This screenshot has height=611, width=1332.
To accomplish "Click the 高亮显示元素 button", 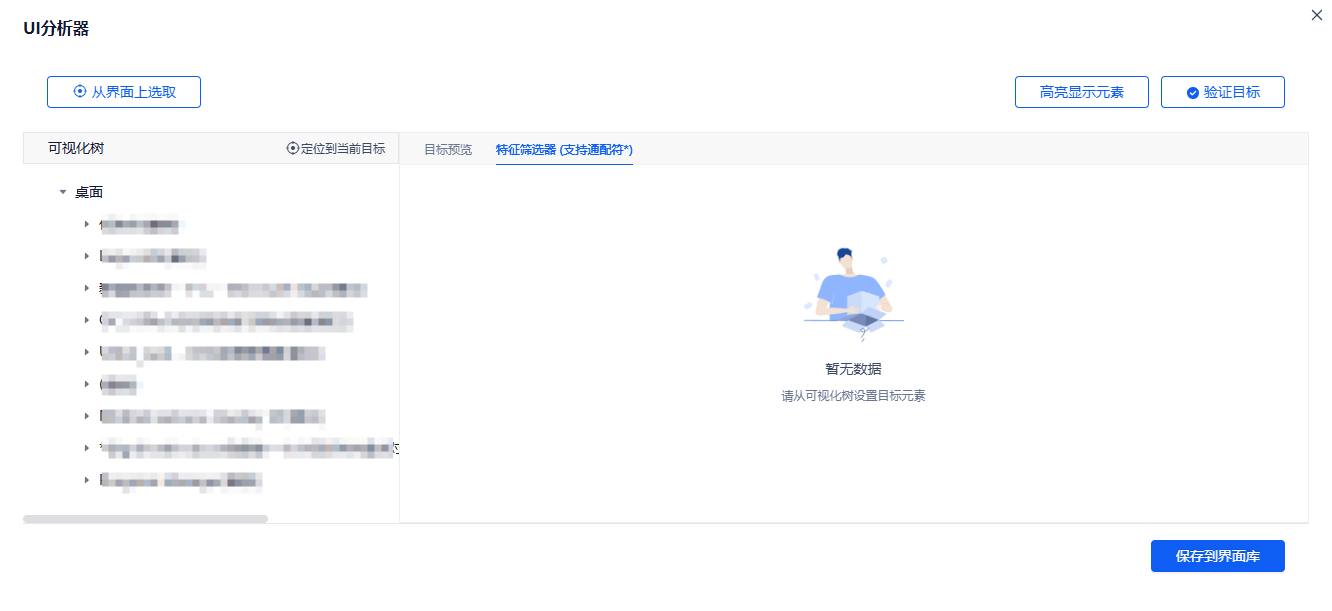I will [1081, 92].
